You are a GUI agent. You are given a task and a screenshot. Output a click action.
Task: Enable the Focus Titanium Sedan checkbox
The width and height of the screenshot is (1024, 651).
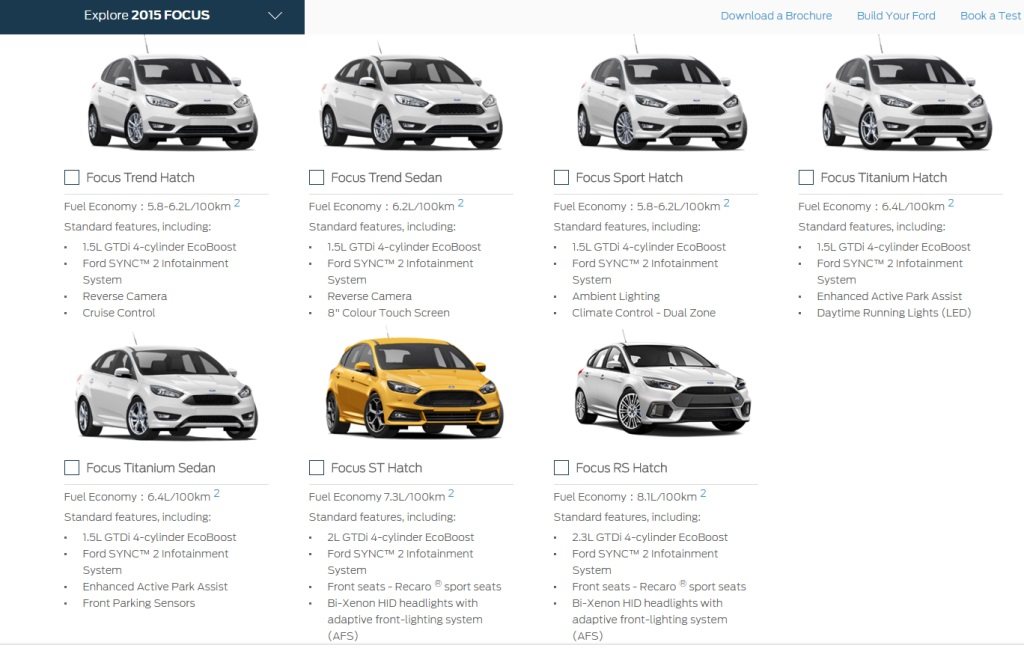pyautogui.click(x=72, y=468)
